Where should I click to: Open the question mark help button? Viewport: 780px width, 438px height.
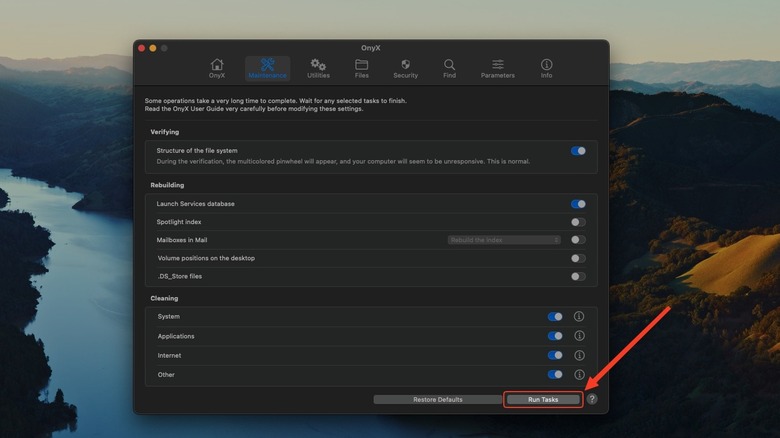592,399
